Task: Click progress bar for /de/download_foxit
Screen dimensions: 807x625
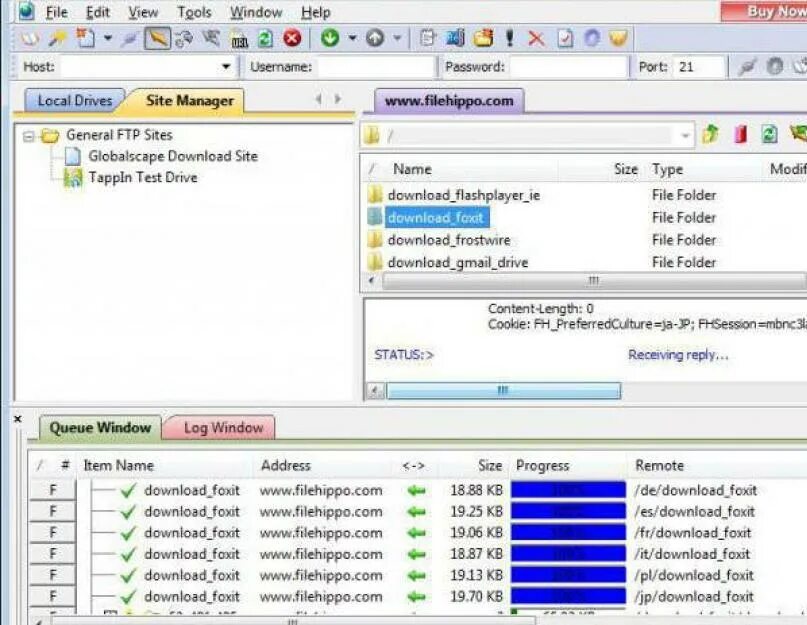Action: coord(568,490)
